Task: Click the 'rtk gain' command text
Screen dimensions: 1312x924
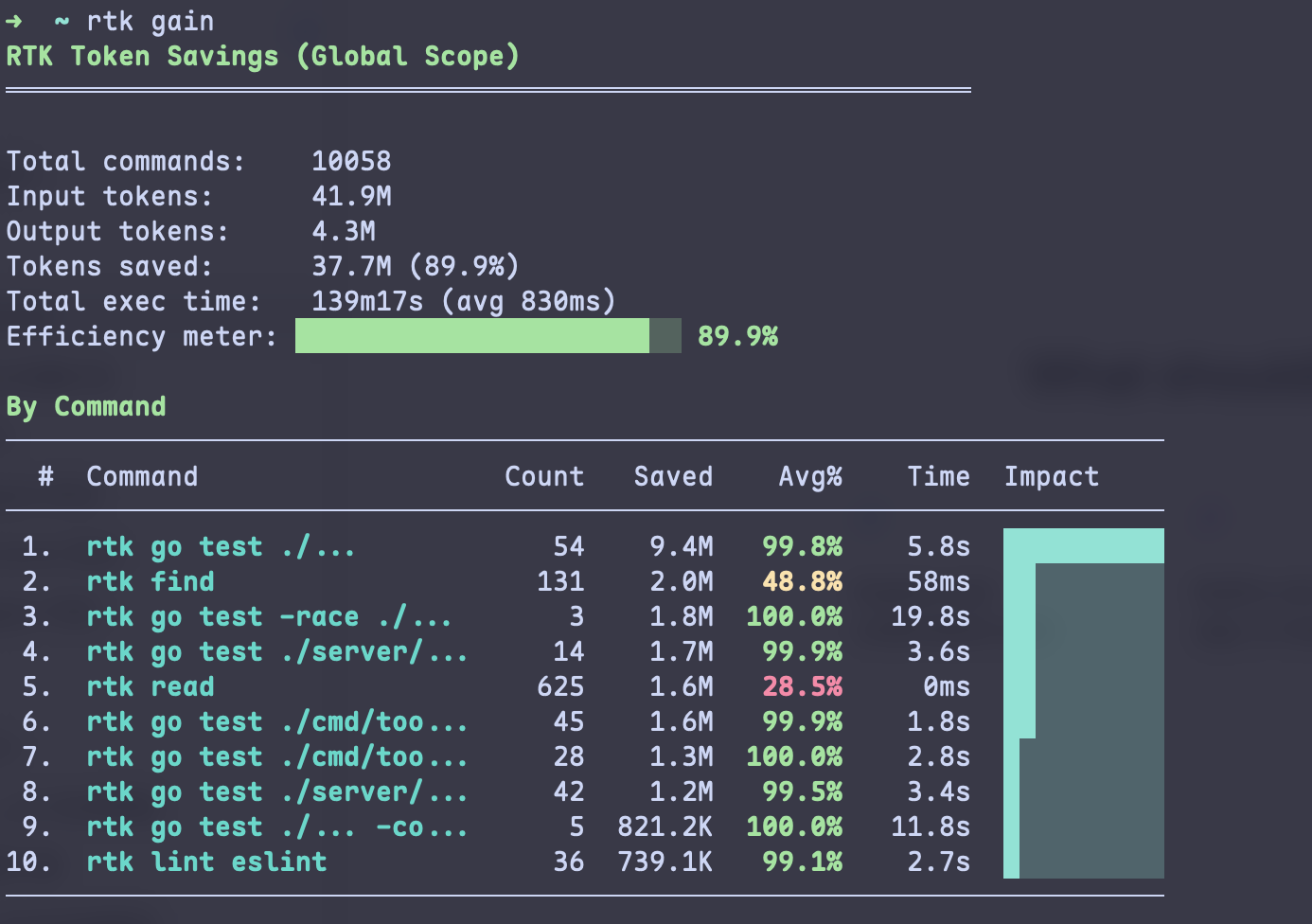Action: tap(151, 21)
